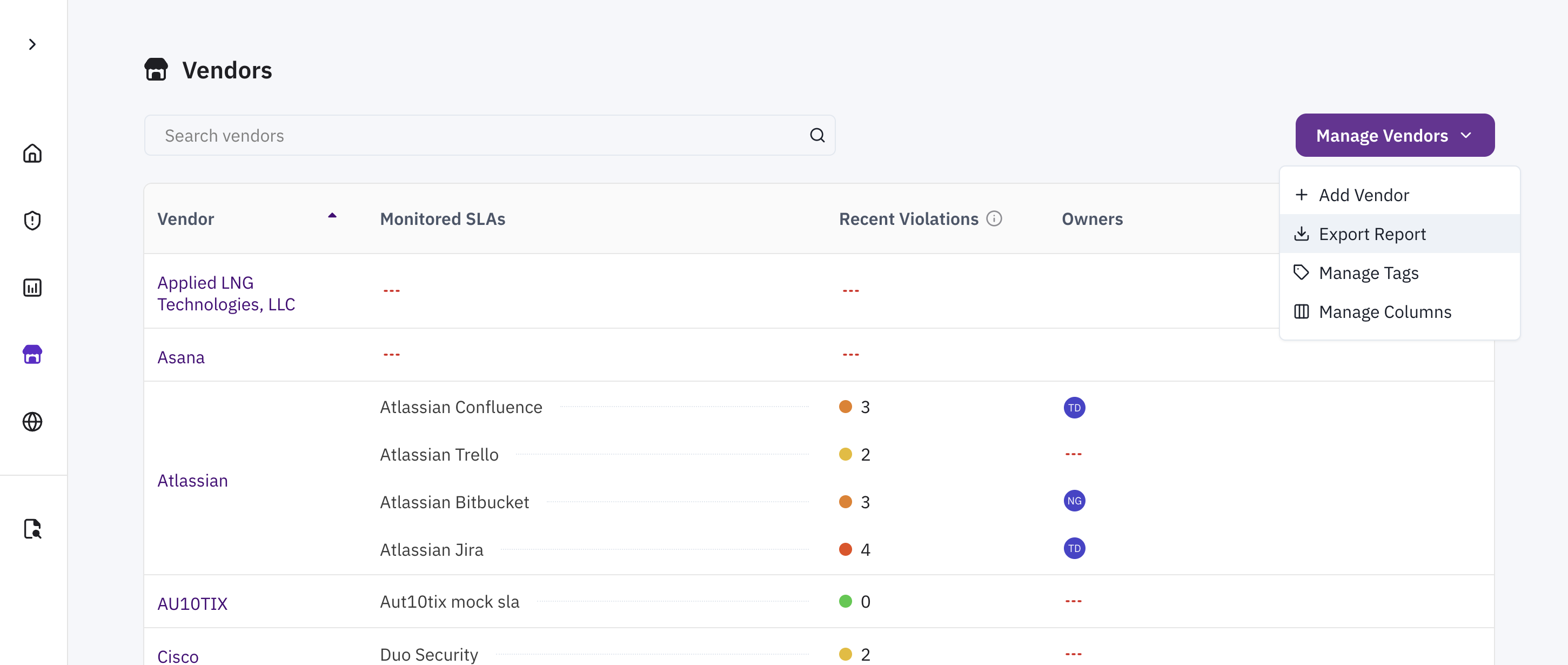Open the document search icon in sidebar
Image resolution: width=1568 pixels, height=665 pixels.
32,529
